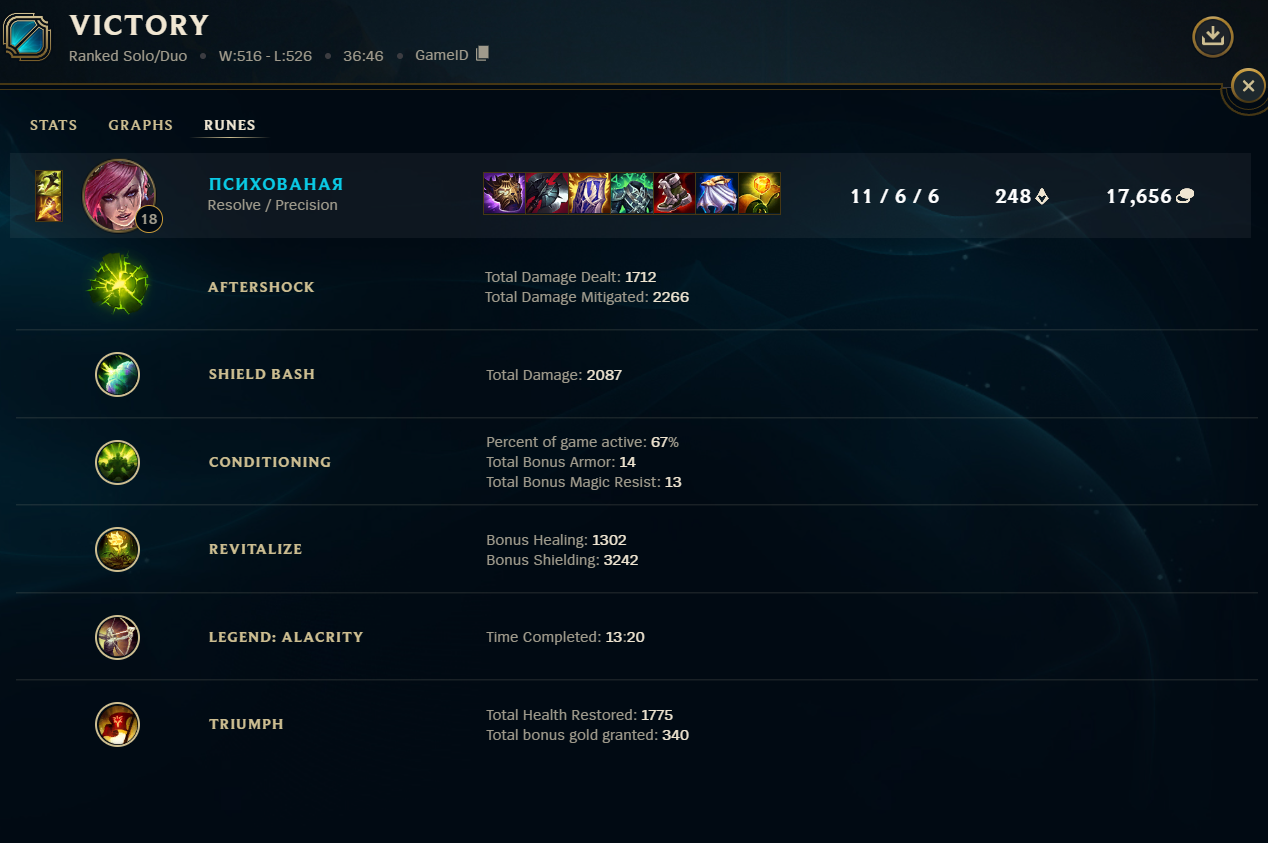The width and height of the screenshot is (1268, 843).
Task: Copy GameID with the clipboard icon
Action: tap(482, 54)
